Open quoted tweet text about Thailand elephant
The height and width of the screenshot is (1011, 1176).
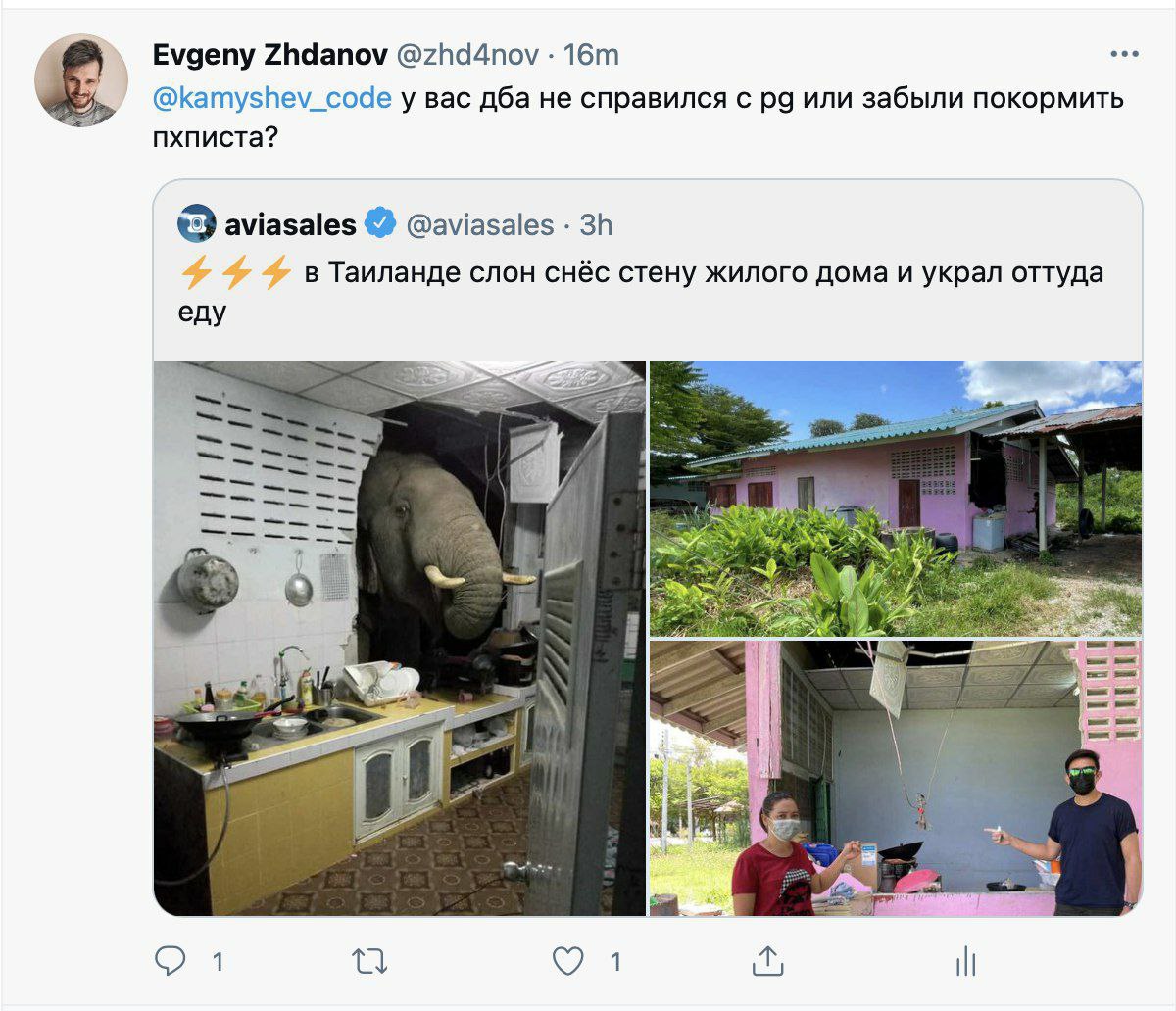(642, 291)
